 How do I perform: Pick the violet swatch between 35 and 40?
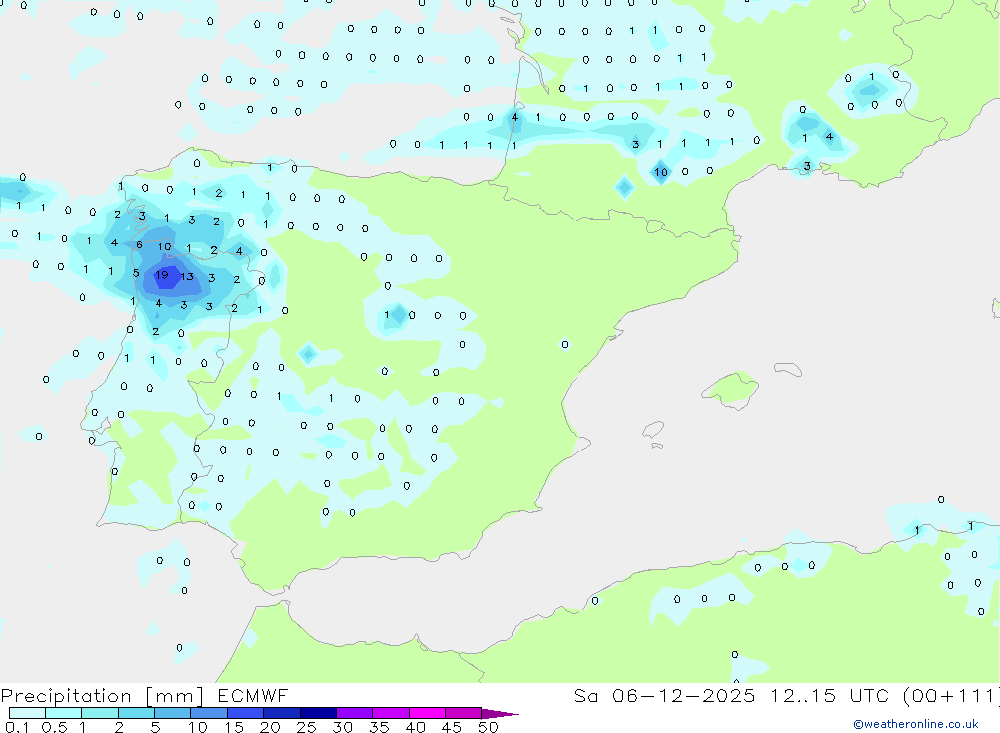coord(391,713)
